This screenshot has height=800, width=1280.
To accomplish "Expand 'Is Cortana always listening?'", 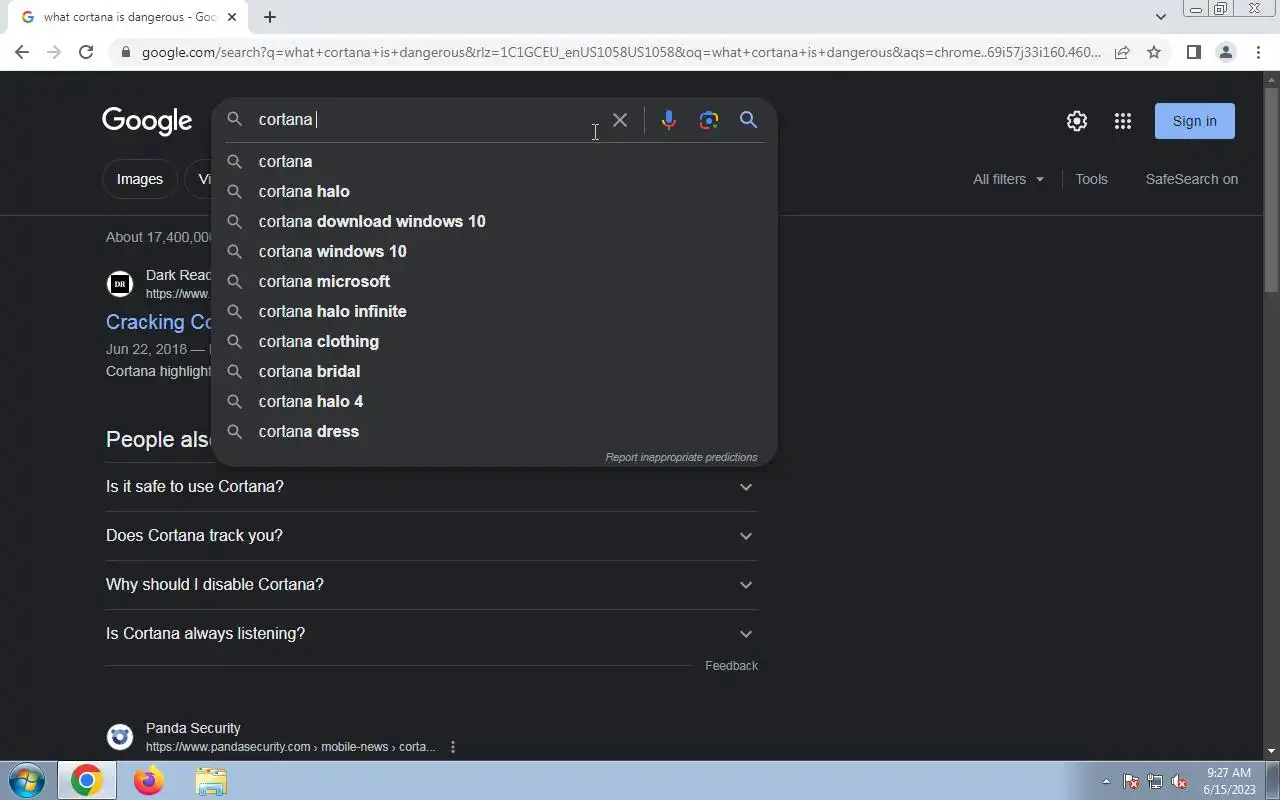I will point(431,634).
